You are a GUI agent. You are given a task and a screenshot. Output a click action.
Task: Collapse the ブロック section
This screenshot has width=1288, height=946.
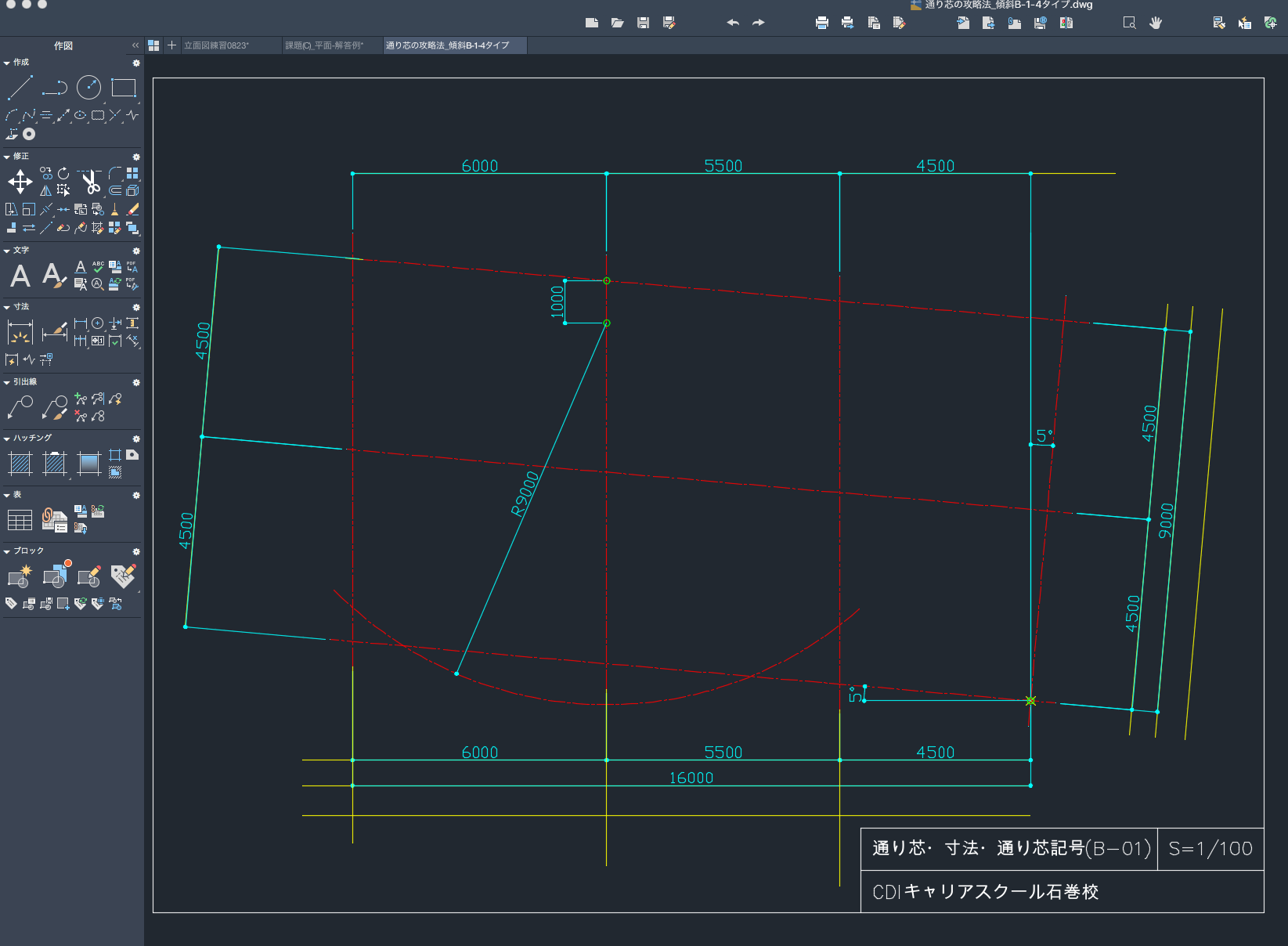click(x=7, y=551)
